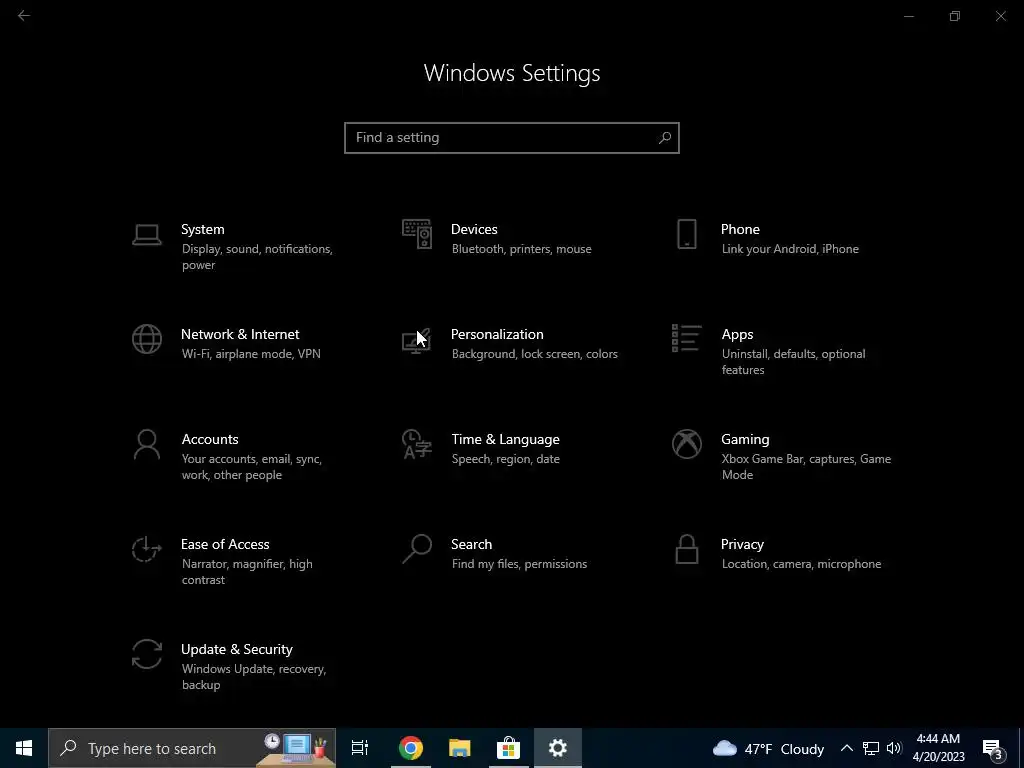The image size is (1024, 768).
Task: Click the magnifier icon in Find a setting
Action: 665,138
